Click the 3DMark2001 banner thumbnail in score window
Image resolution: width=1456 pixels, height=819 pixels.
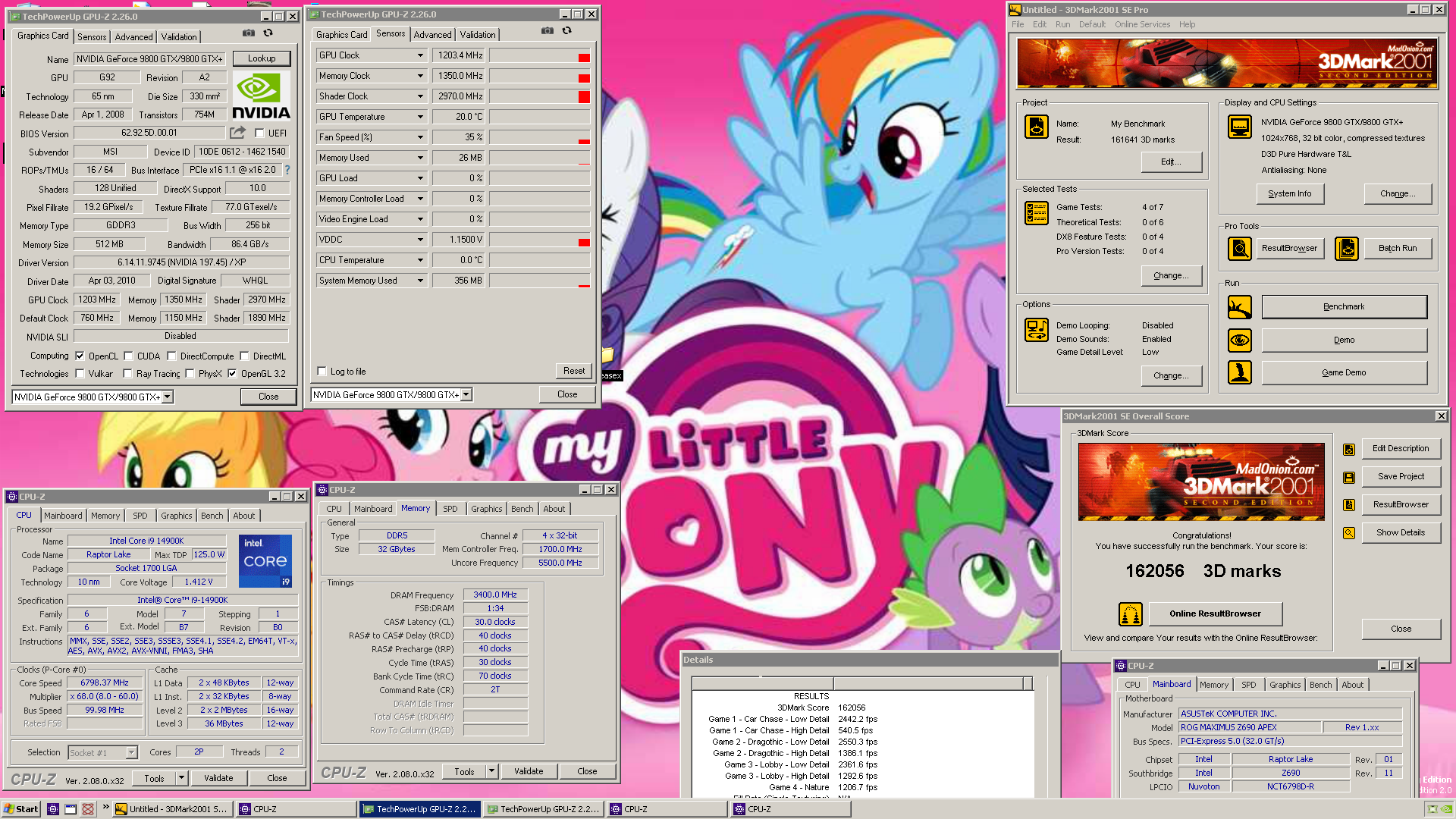[x=1201, y=482]
